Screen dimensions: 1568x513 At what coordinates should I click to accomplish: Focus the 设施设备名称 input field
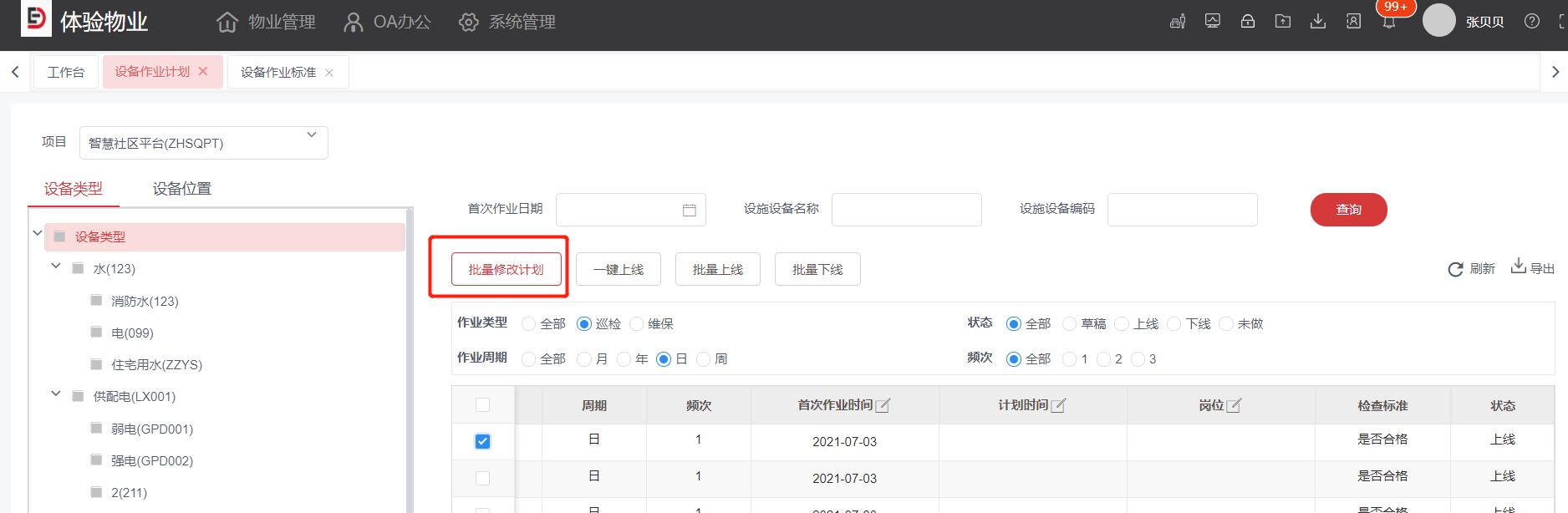tap(907, 210)
